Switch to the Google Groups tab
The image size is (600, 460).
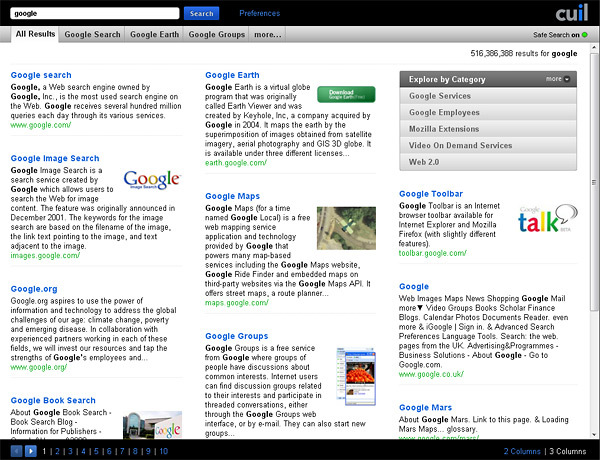[217, 34]
